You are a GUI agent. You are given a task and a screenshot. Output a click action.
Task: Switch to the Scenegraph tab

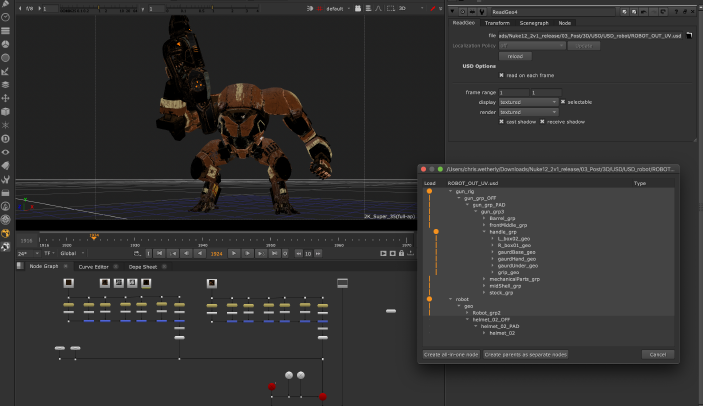click(533, 22)
